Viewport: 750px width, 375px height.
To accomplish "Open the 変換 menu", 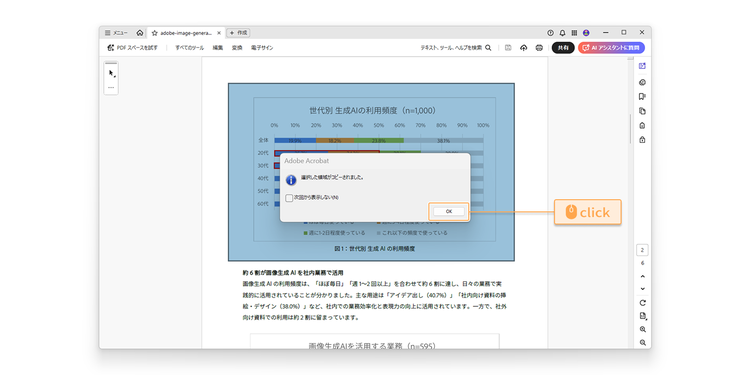I will coord(237,48).
